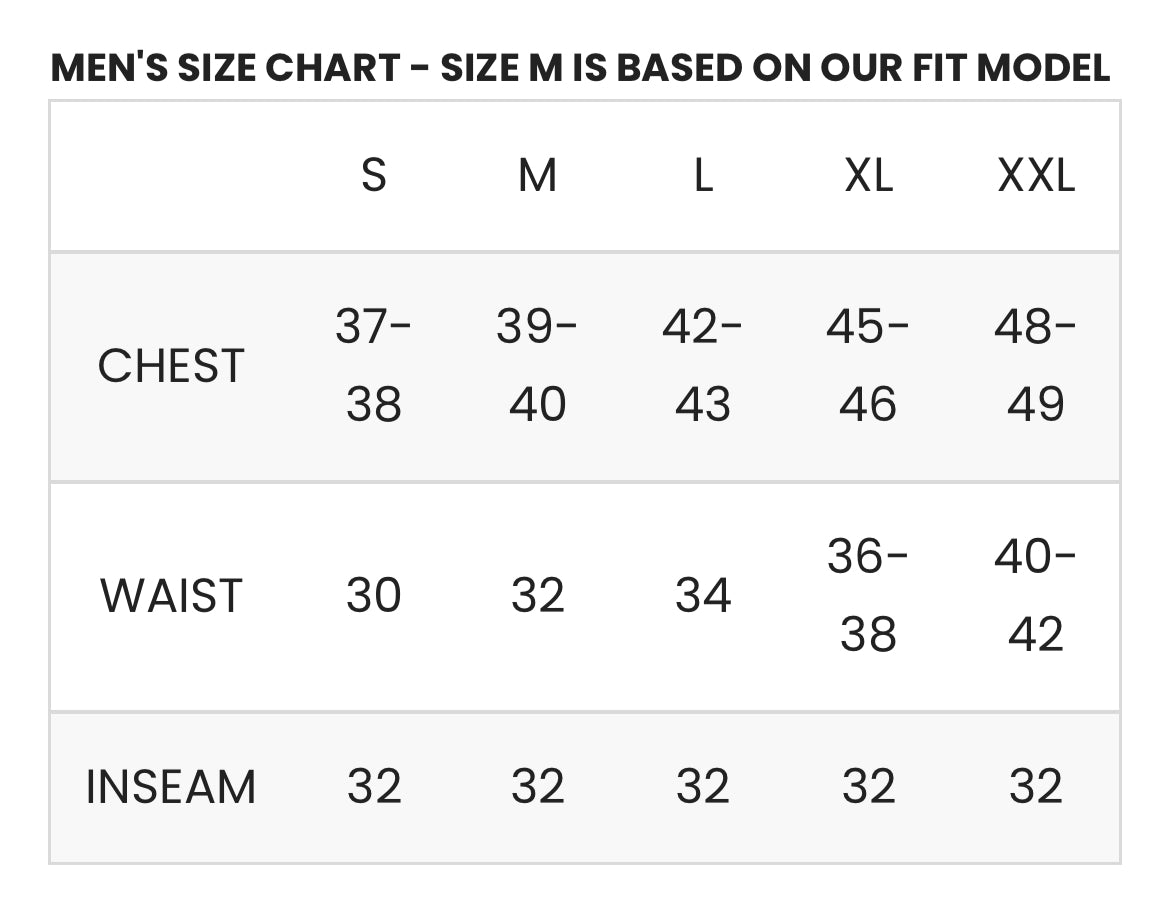Click the XL size column header
Image resolution: width=1170 pixels, height=911 pixels.
coord(868,177)
